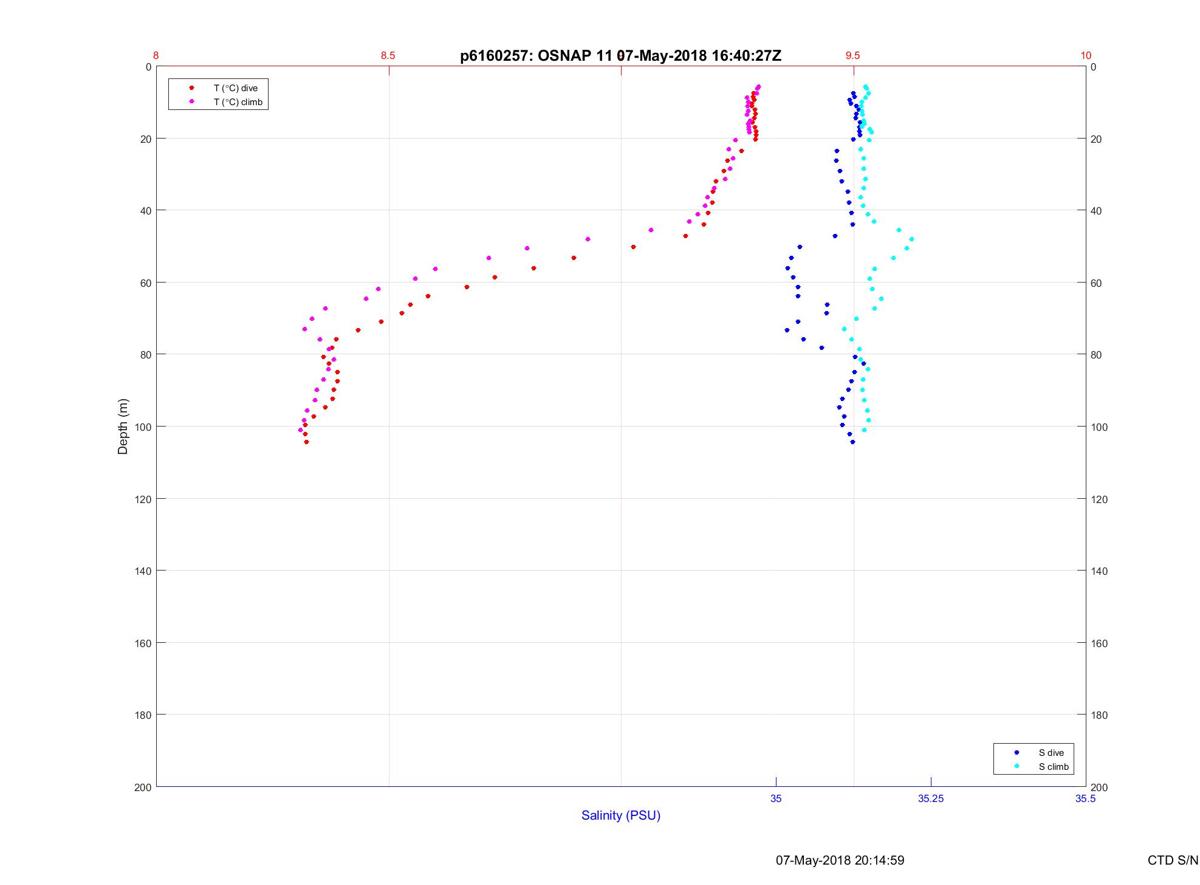
Task: Click the blue '35.25' salinity tick label
Action: [931, 798]
